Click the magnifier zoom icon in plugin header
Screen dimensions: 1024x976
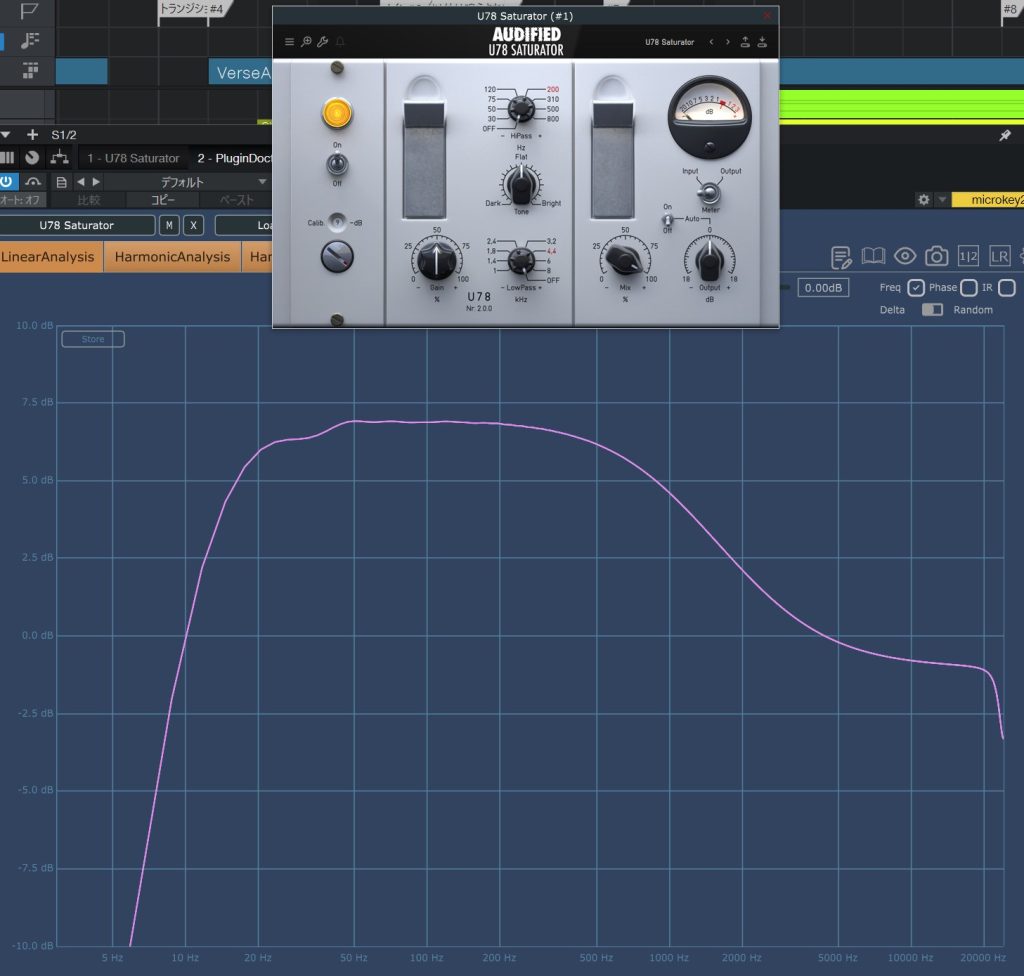coord(306,42)
